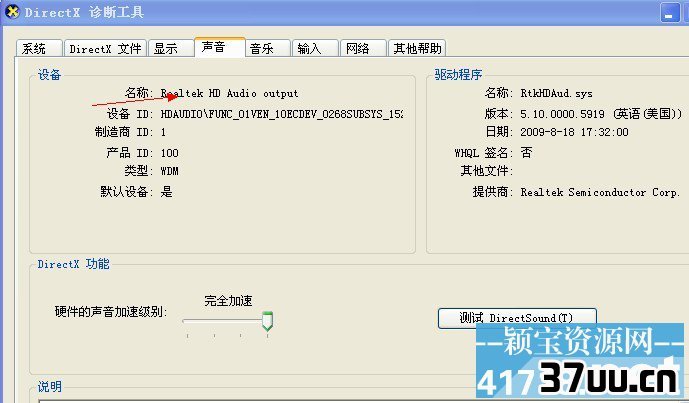Click the 产品 ID value 100
689x403 pixels.
click(170, 153)
